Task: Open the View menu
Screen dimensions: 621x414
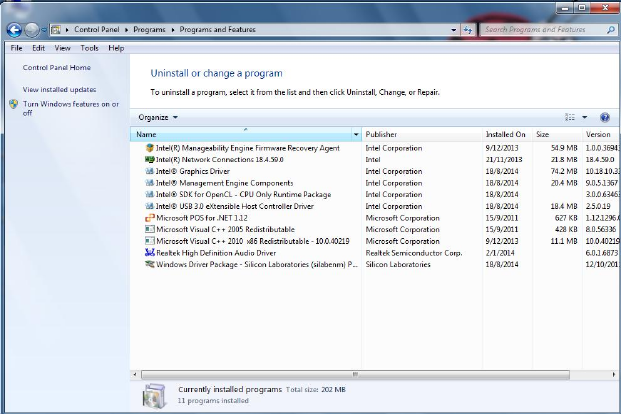Action: [x=63, y=48]
